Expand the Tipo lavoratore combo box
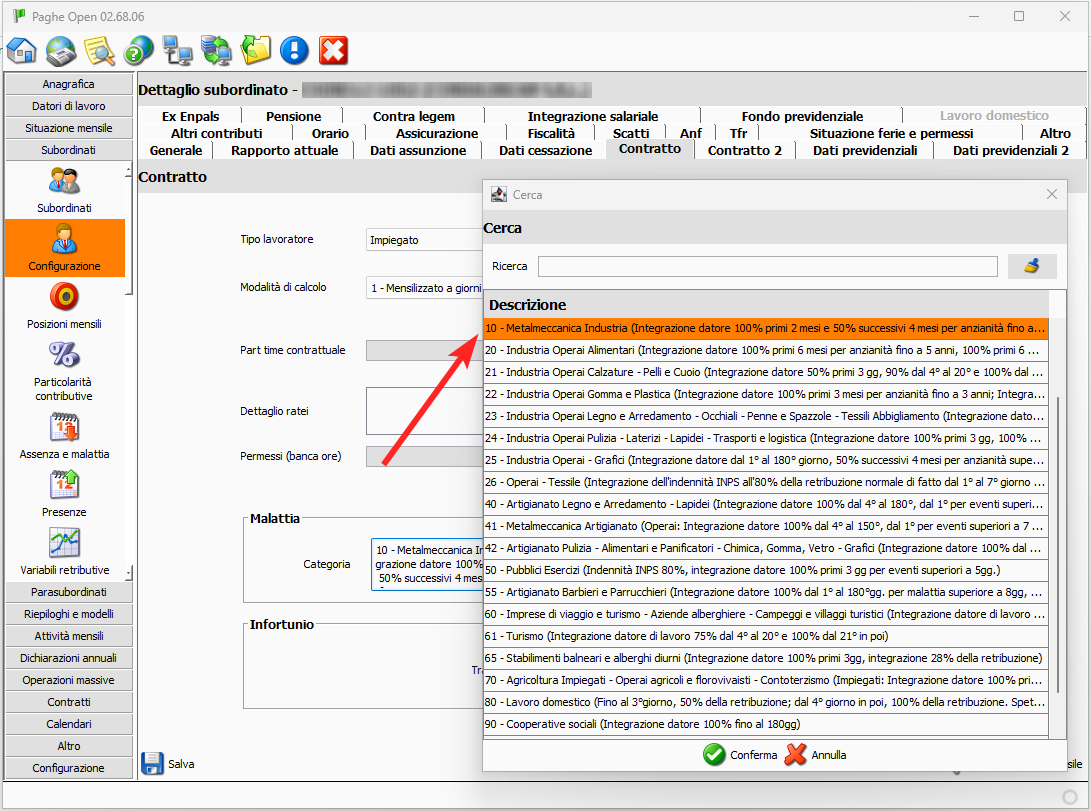 (425, 240)
